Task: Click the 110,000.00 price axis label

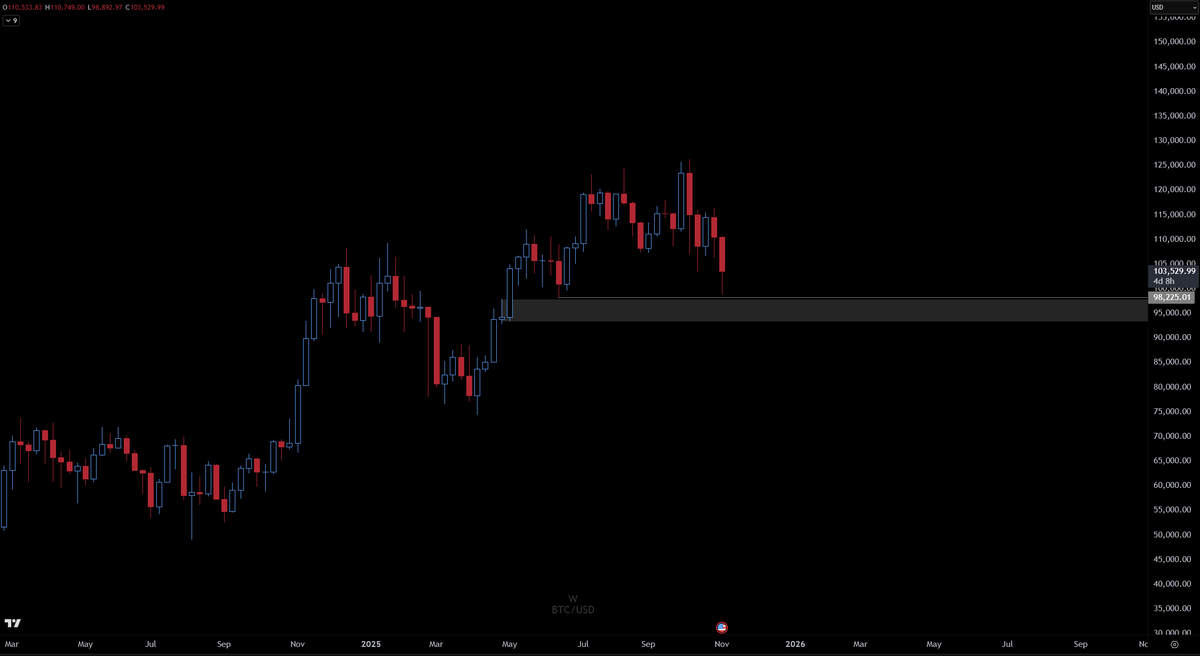Action: click(x=1175, y=239)
